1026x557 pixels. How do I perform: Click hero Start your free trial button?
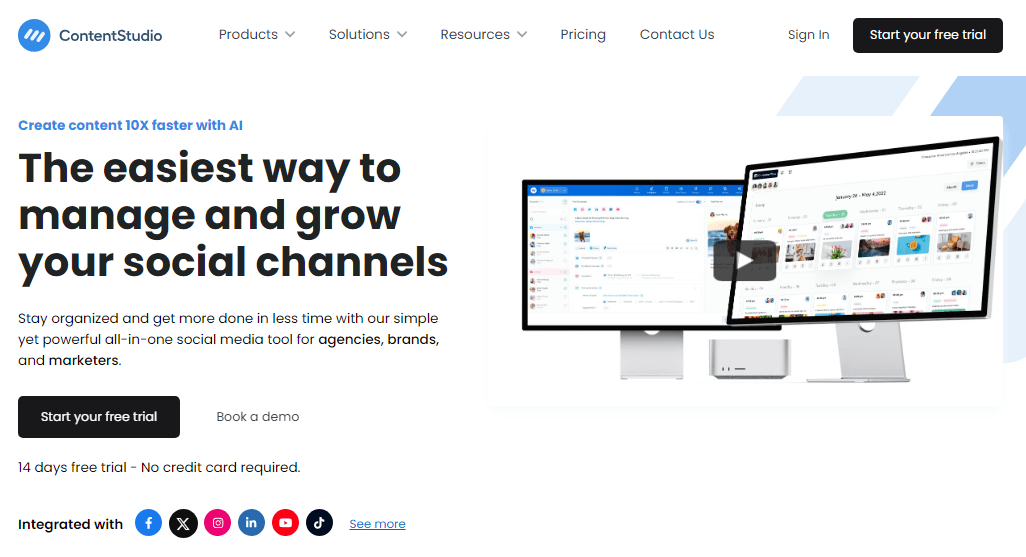99,417
